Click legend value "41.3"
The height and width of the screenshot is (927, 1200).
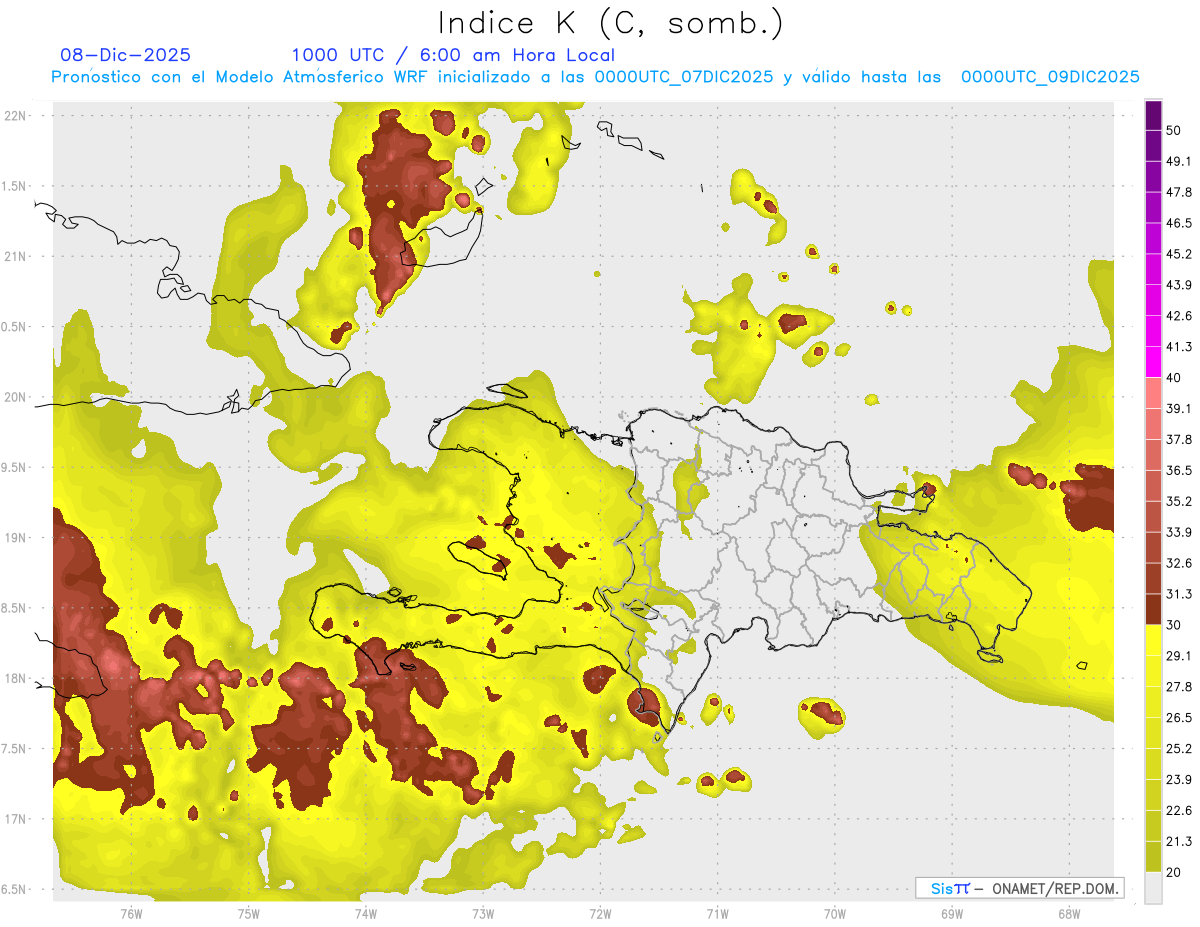(1179, 347)
